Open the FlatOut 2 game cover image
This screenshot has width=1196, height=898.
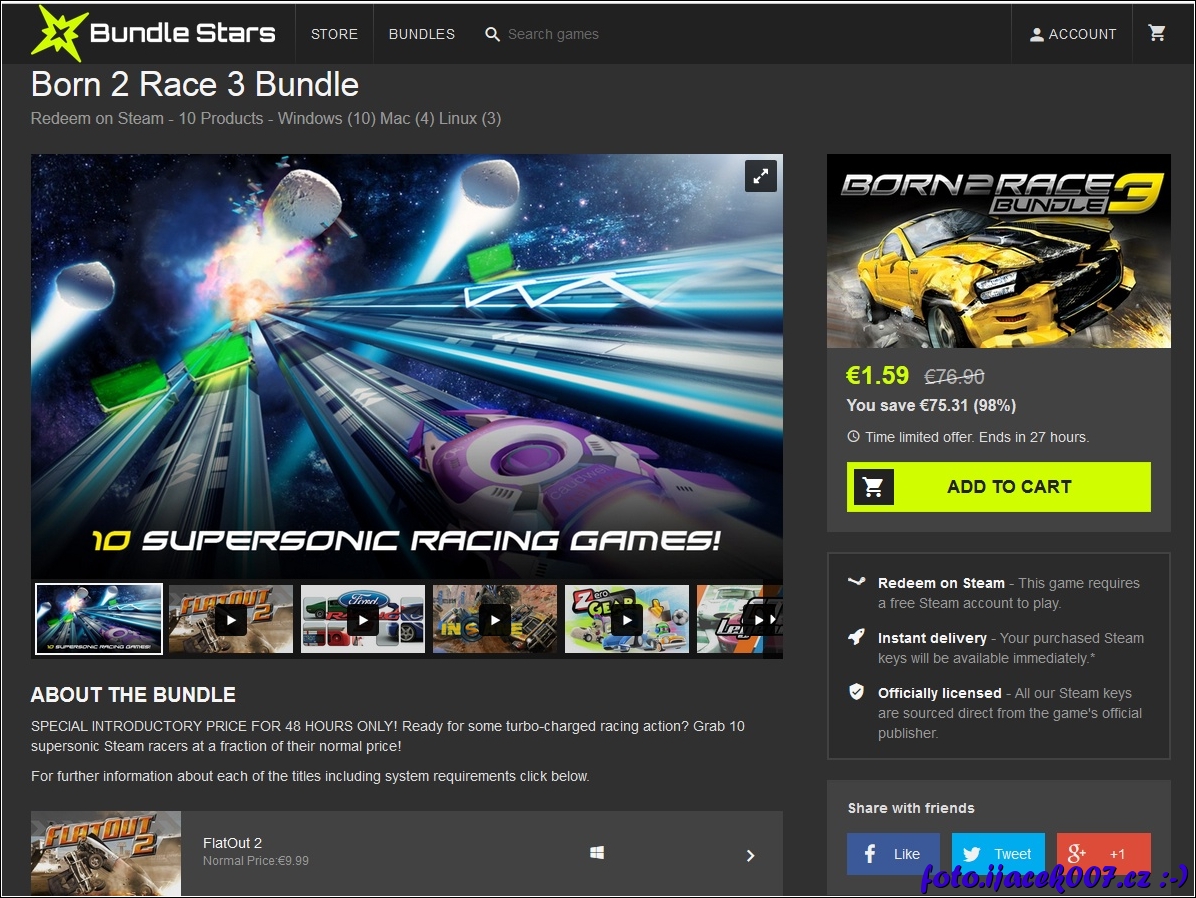click(106, 853)
